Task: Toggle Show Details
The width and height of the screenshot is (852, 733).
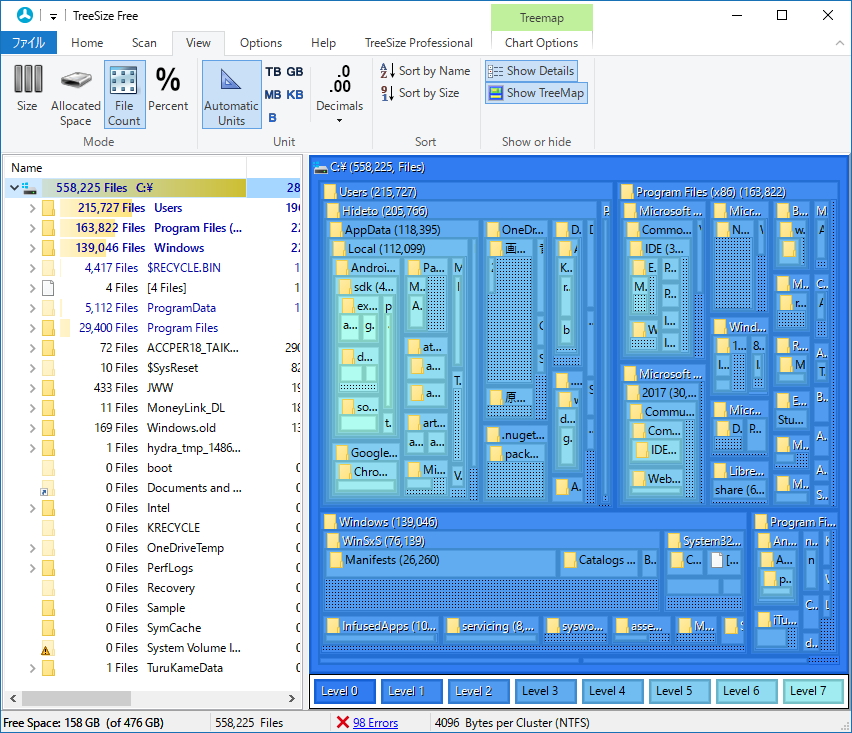Action: click(x=531, y=71)
